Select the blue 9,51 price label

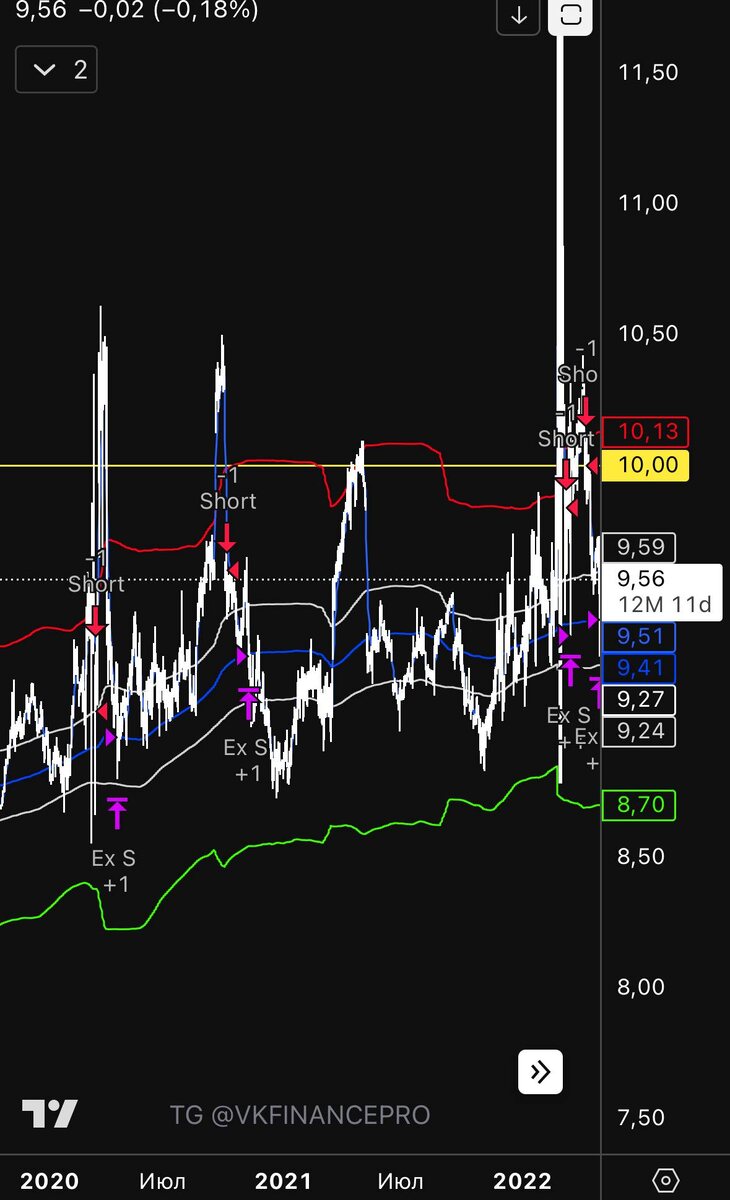639,637
